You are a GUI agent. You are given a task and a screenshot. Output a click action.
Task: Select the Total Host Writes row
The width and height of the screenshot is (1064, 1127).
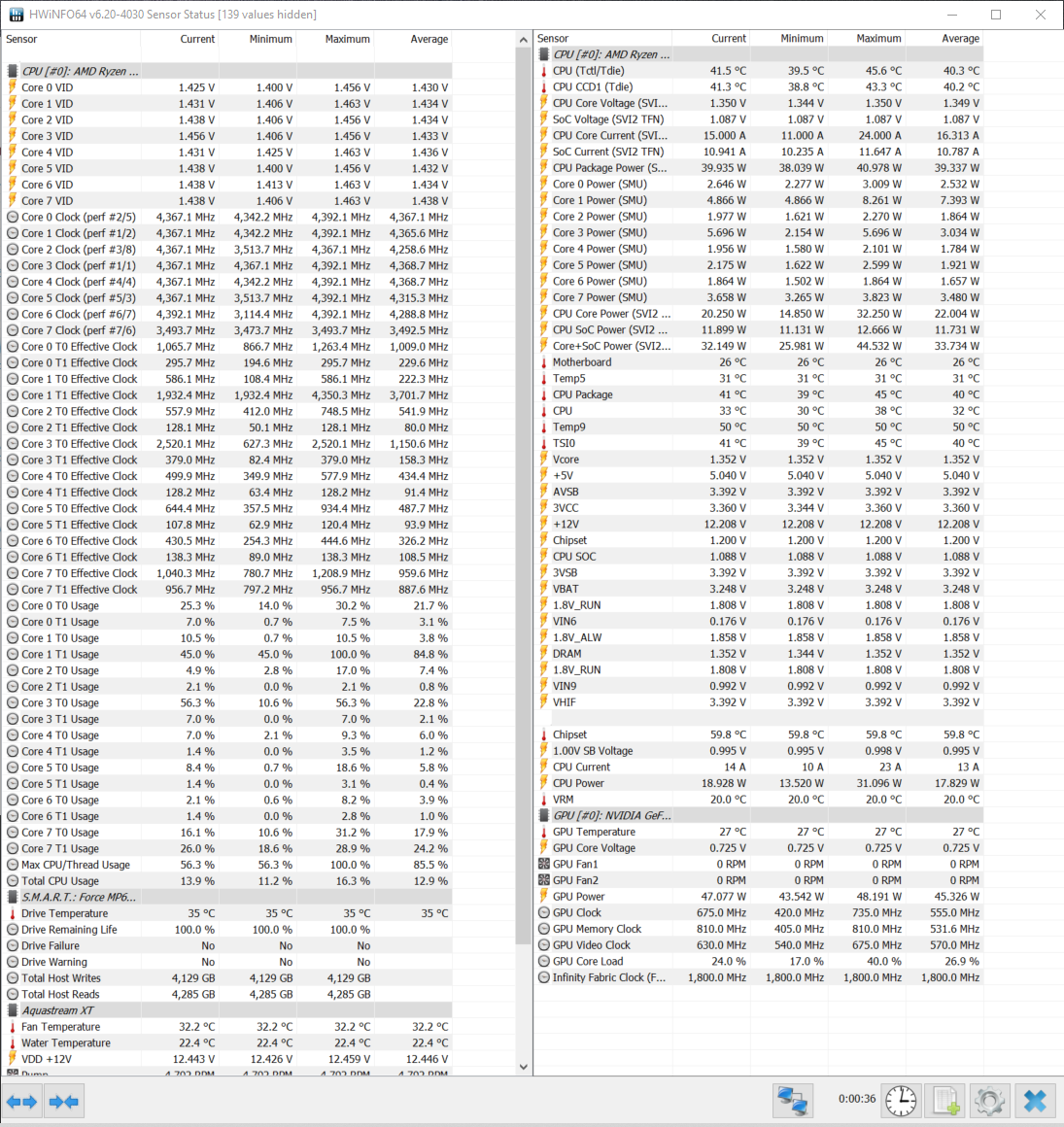coord(227,978)
